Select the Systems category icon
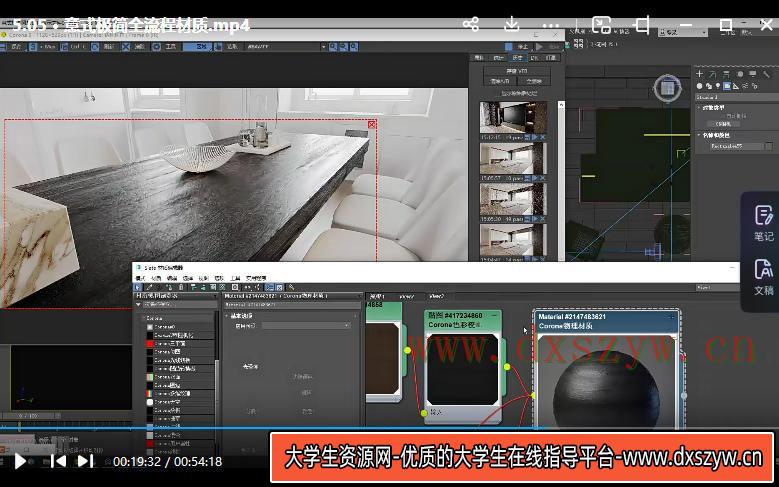This screenshot has height=487, width=779. 754,86
